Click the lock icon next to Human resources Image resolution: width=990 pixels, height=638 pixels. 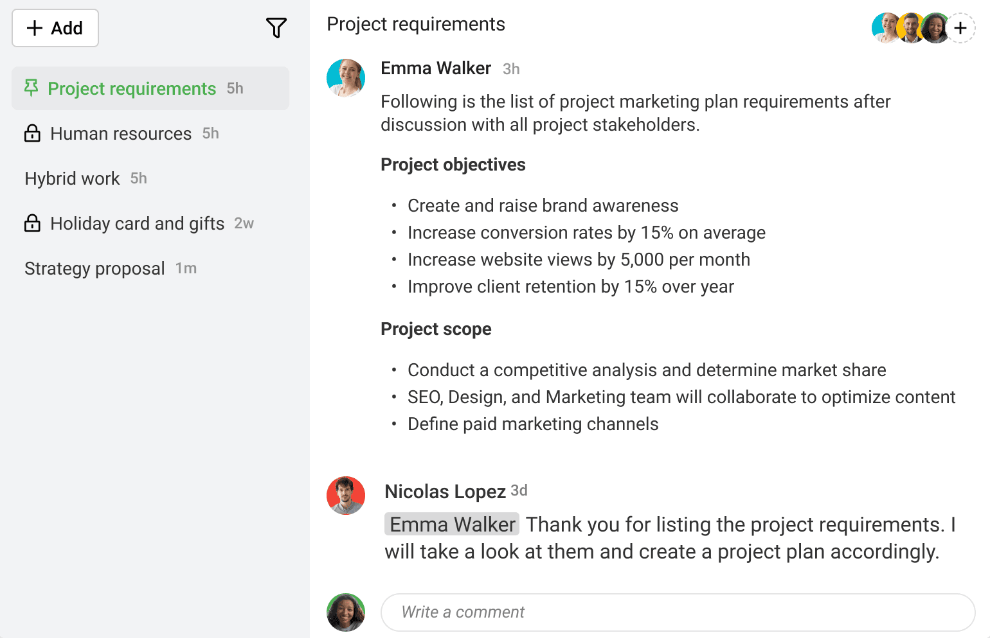32,133
